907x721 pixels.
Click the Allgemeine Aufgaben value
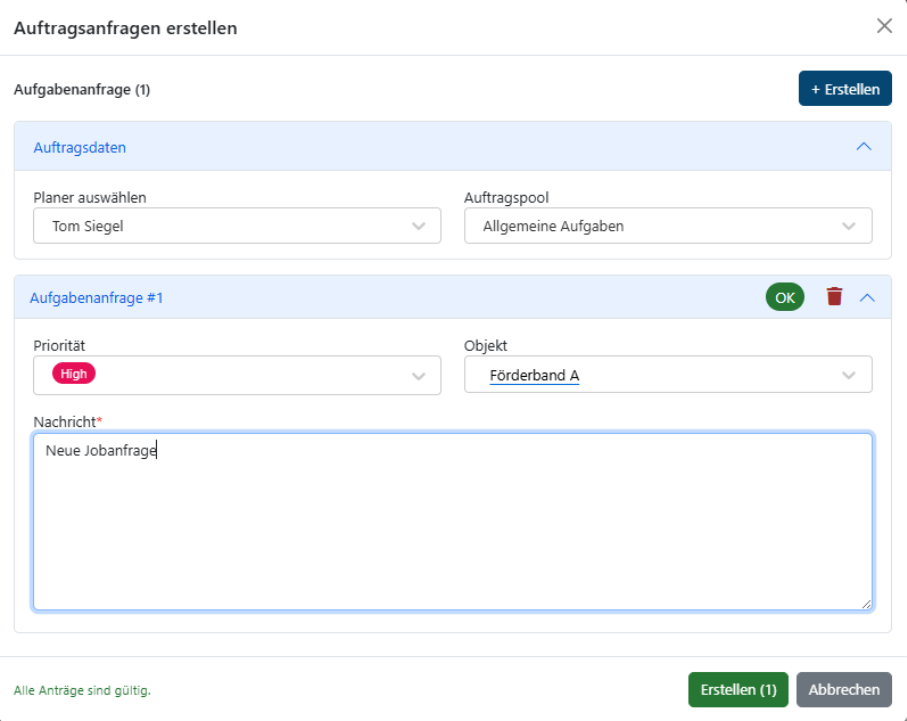(x=553, y=226)
